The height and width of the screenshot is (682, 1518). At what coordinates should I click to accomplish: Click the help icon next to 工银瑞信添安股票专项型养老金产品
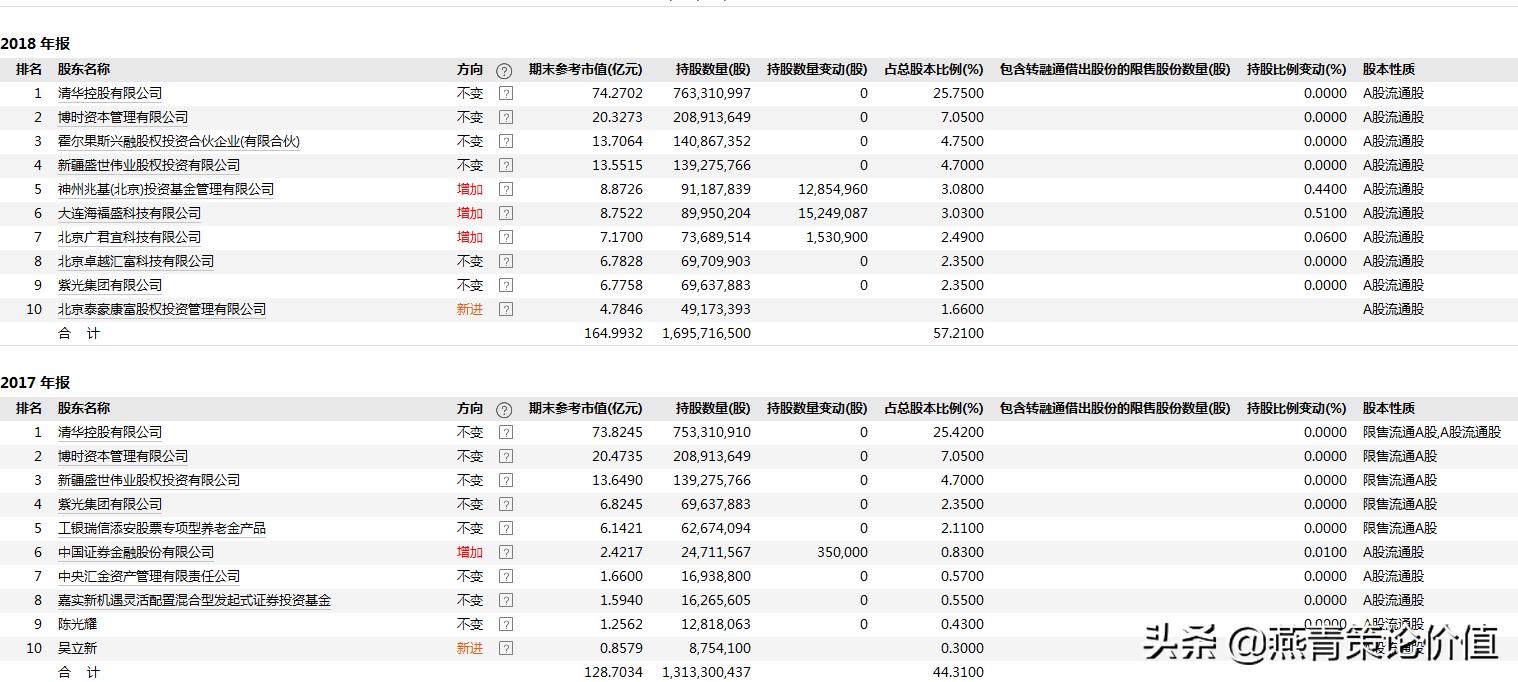tap(505, 528)
